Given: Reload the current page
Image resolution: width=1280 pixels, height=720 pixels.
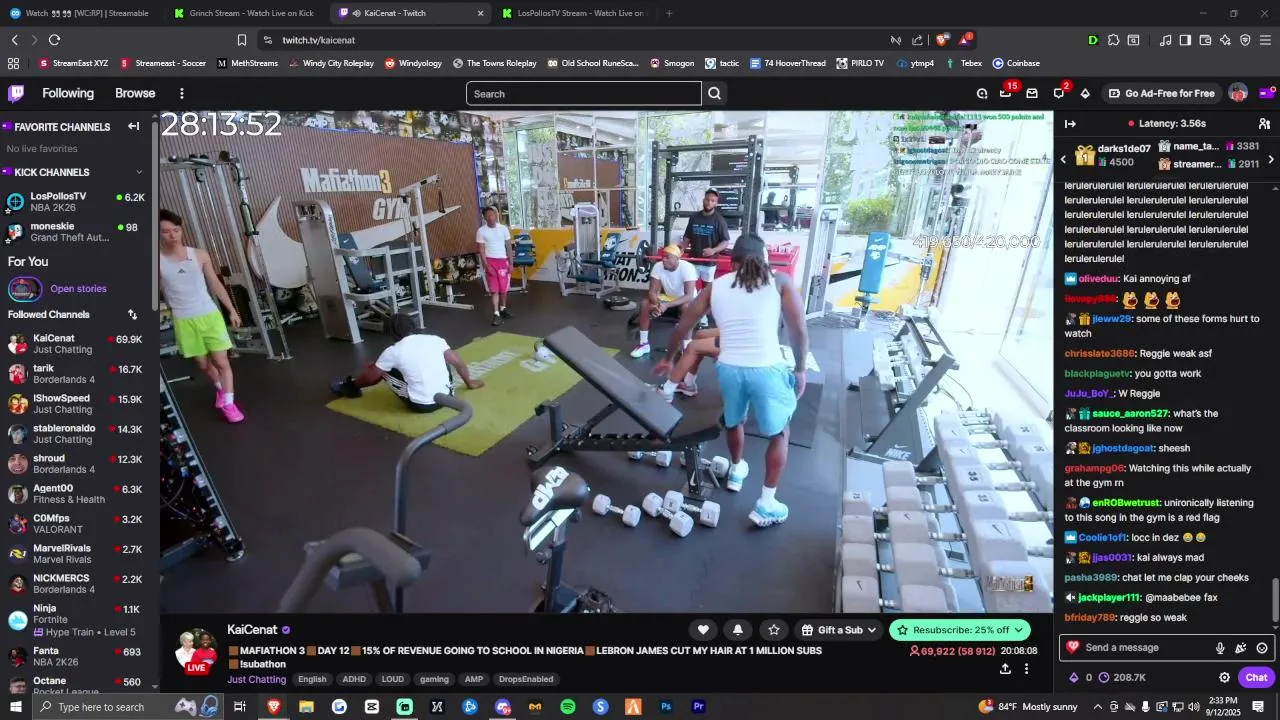Looking at the screenshot, I should click(x=54, y=40).
